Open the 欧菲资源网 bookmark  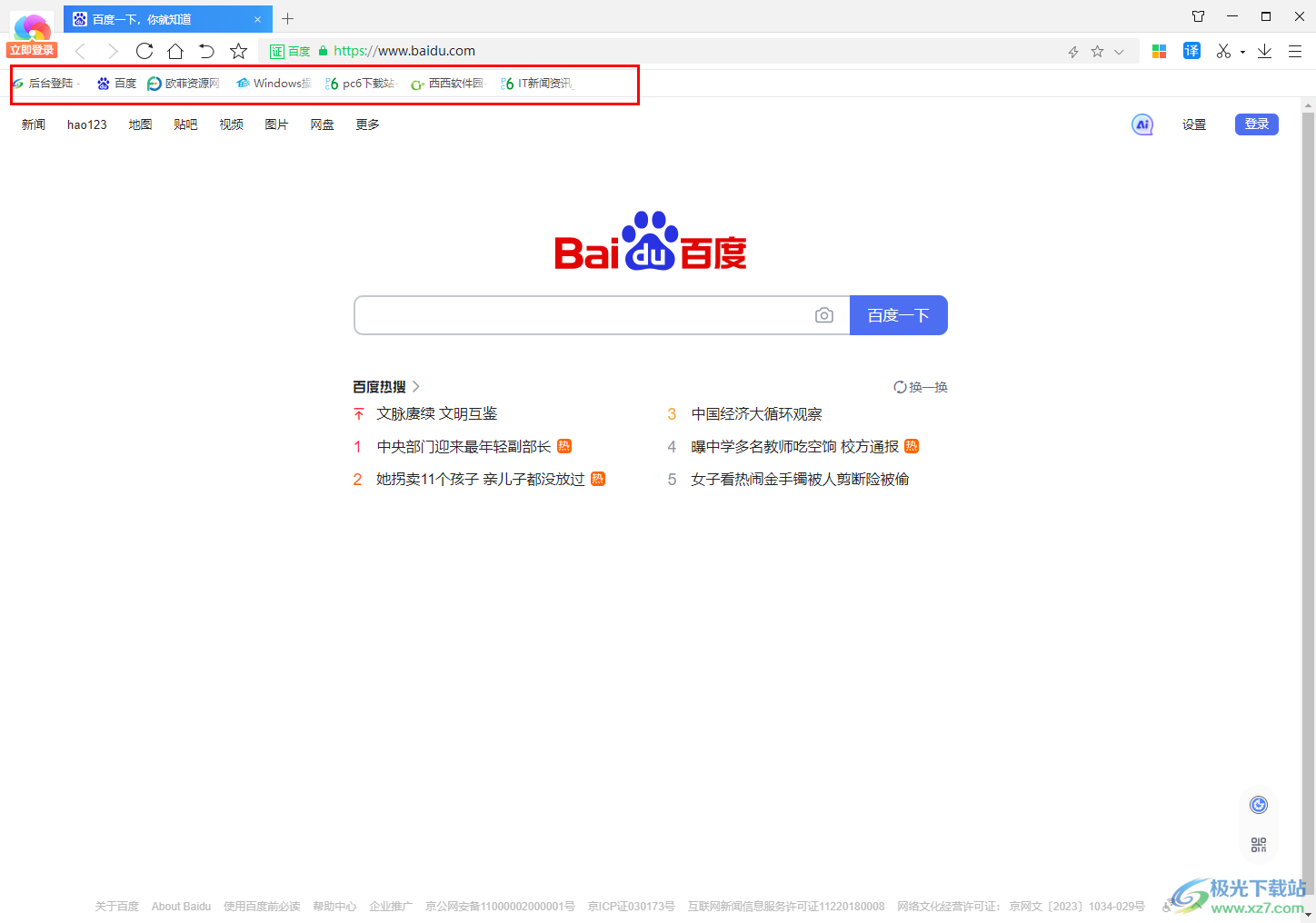(x=183, y=84)
